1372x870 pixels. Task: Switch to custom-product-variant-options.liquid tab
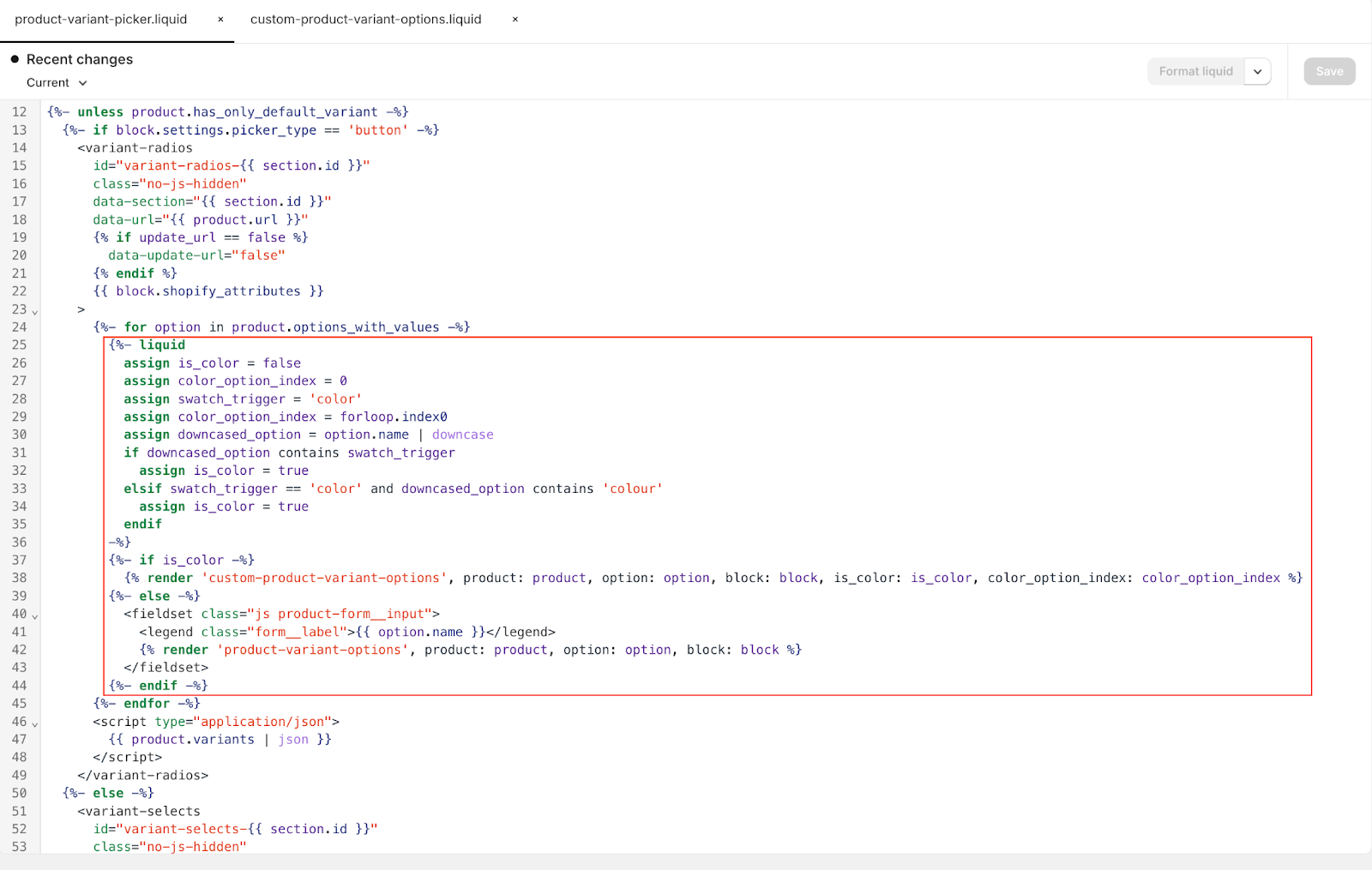366,19
